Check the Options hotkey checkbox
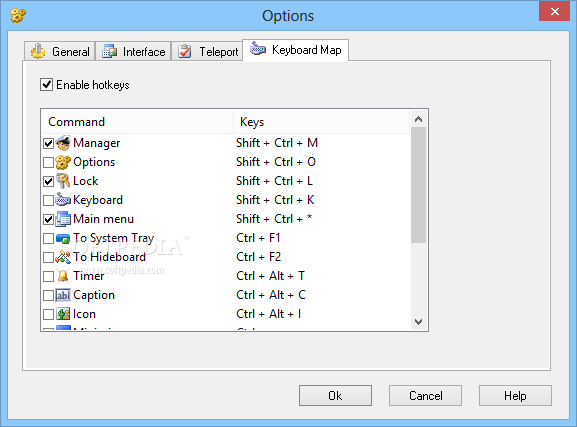577x427 pixels. 49,162
